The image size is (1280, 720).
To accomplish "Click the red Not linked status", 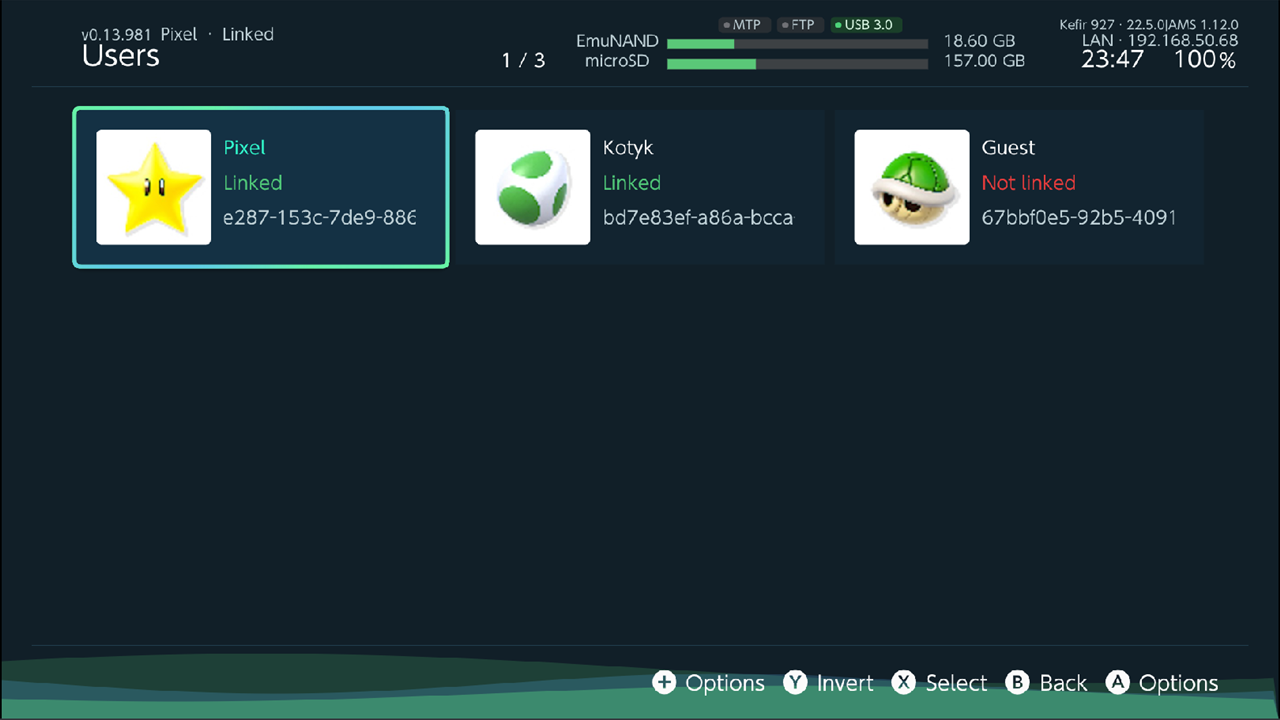I will 1029,183.
